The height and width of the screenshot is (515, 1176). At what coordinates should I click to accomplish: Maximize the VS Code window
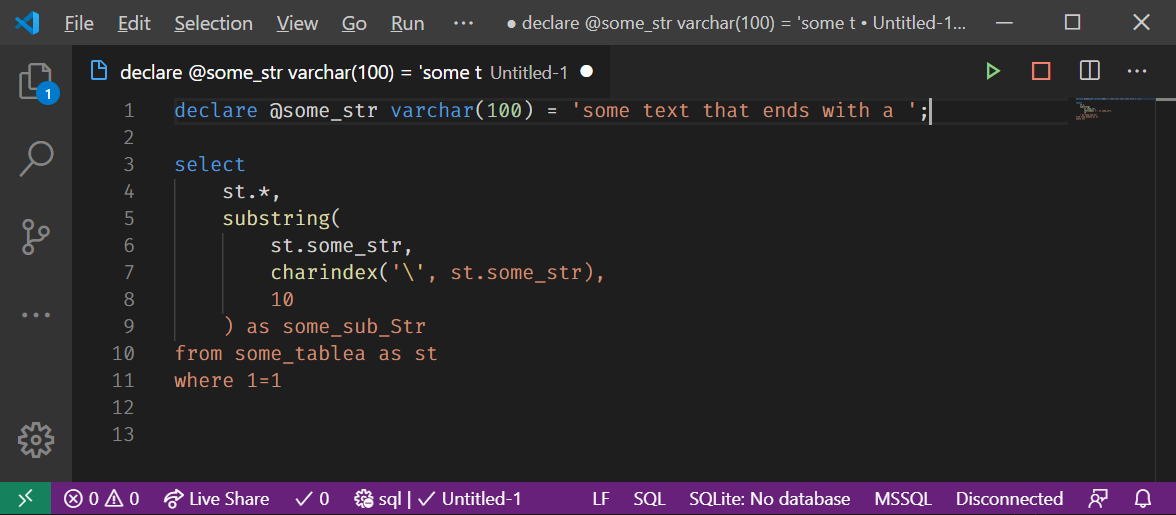(x=1072, y=22)
